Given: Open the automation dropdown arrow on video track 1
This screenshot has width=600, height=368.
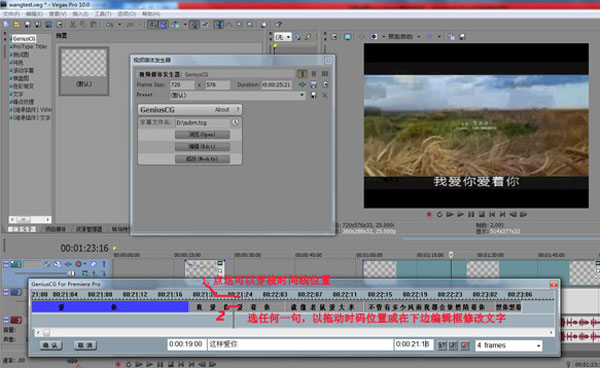Looking at the screenshot, I should (x=85, y=264).
